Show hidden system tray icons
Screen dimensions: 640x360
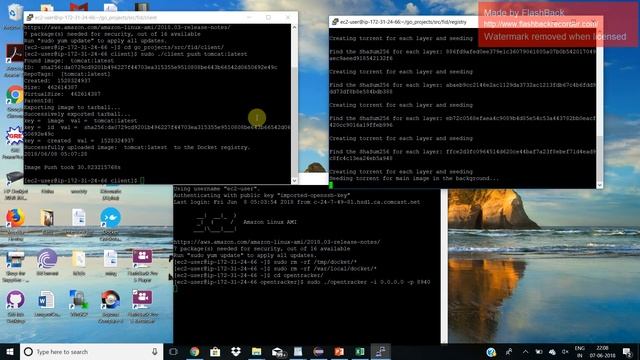tap(525, 351)
